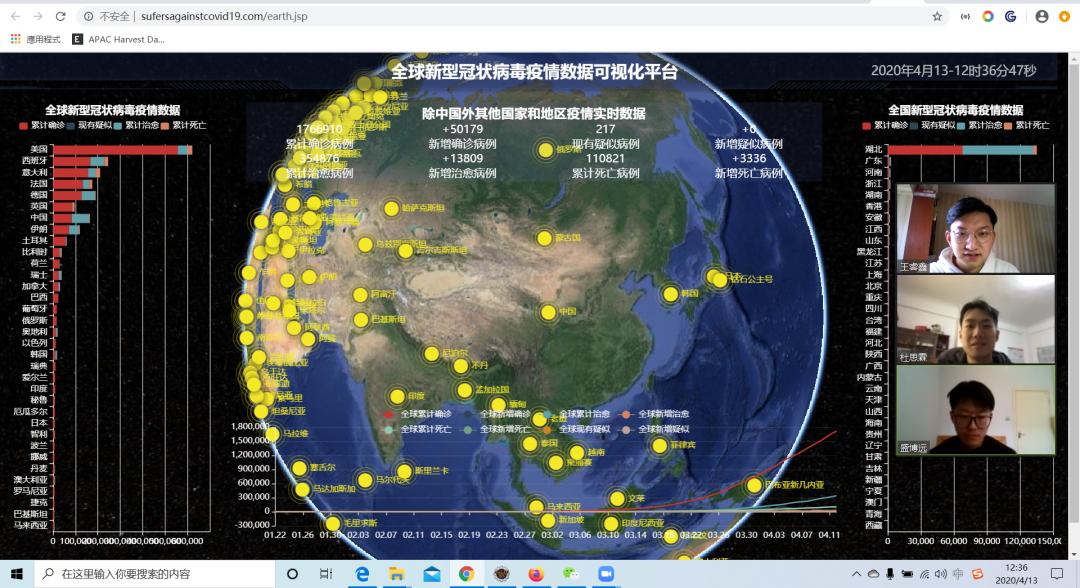1080x588 pixels.
Task: Expand hidden icons in the system tray
Action: pyautogui.click(x=855, y=574)
